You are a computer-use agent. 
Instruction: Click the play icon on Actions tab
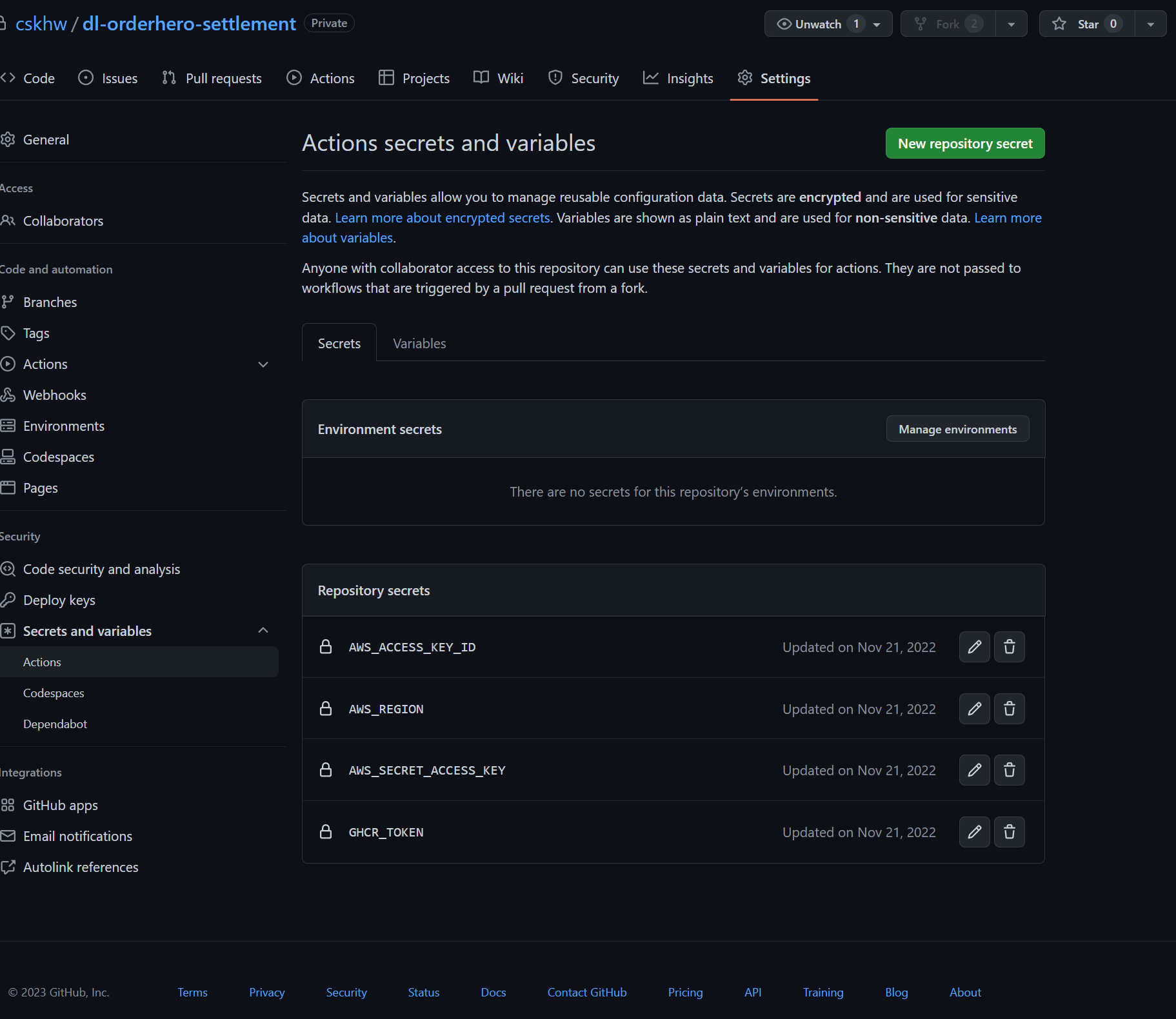click(x=294, y=77)
